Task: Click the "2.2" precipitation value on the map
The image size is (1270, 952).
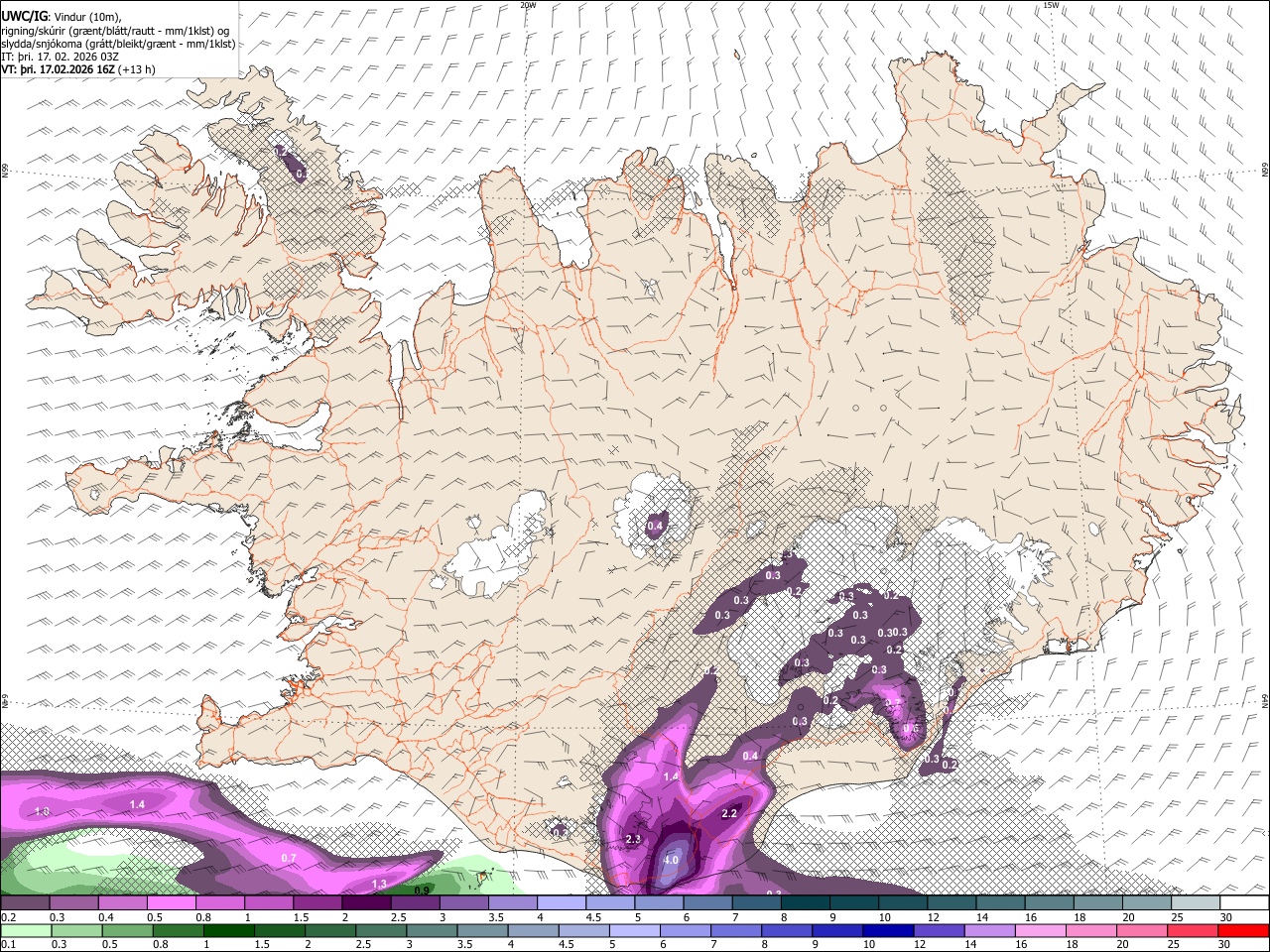Action: (729, 813)
